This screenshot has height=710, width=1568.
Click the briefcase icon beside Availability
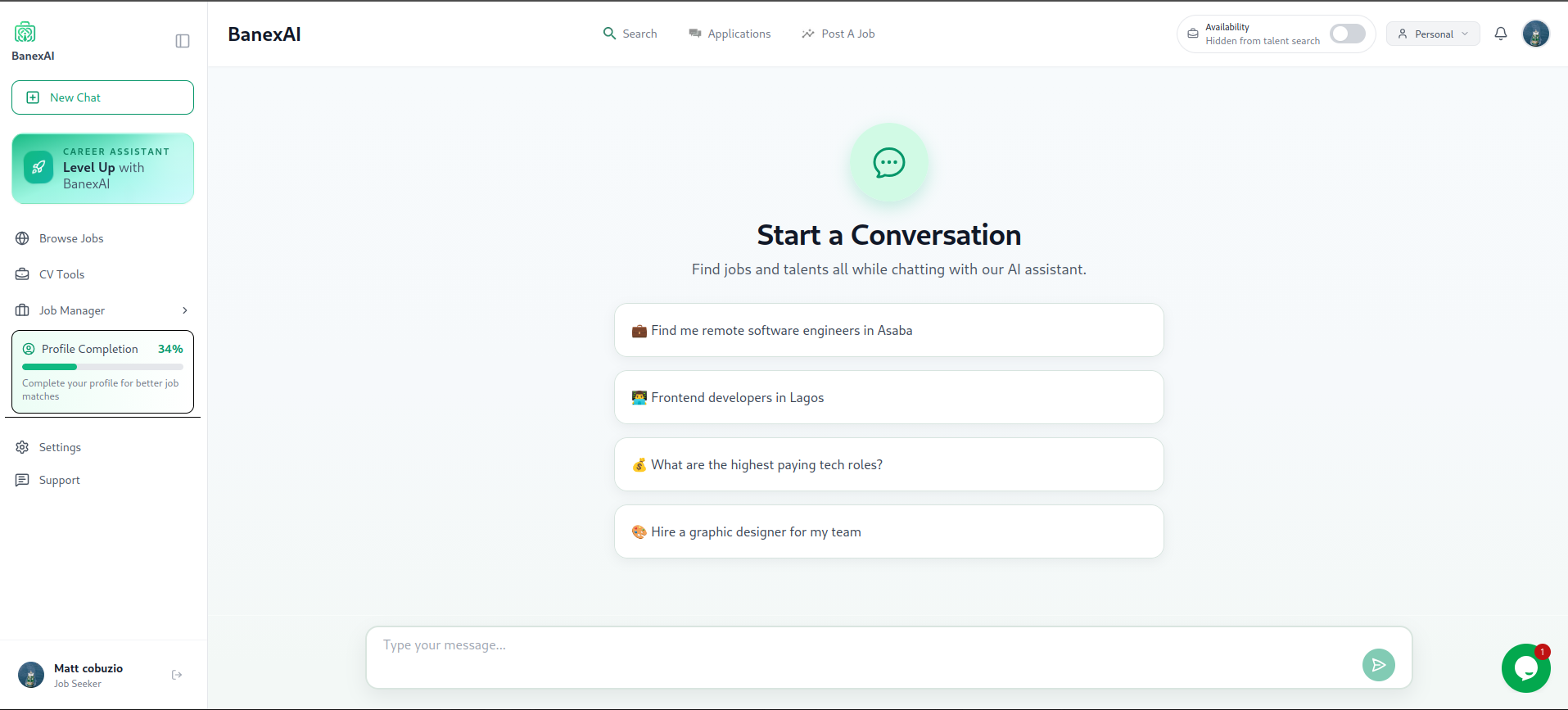(x=1193, y=34)
